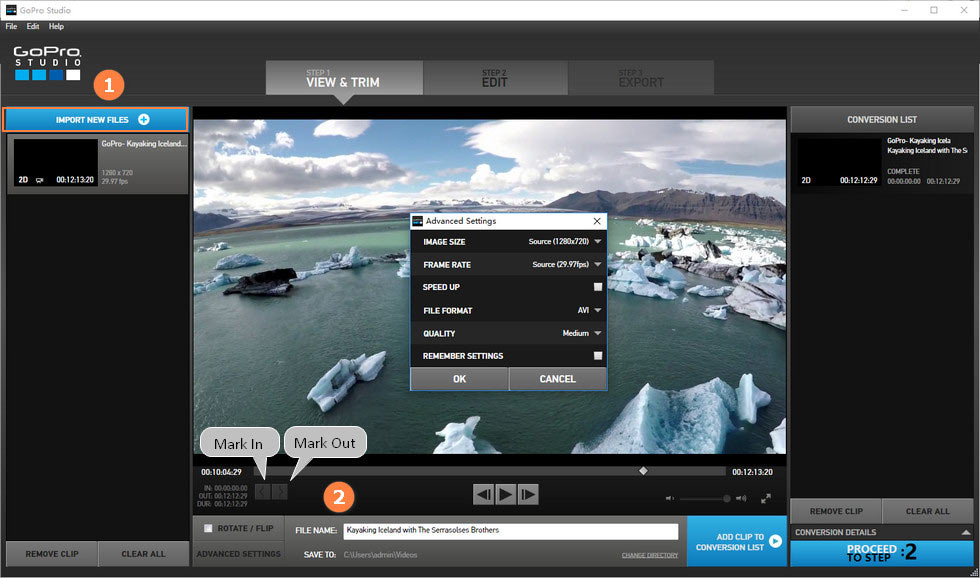Click the Mark Out point button
This screenshot has height=578, width=980.
pyautogui.click(x=280, y=491)
